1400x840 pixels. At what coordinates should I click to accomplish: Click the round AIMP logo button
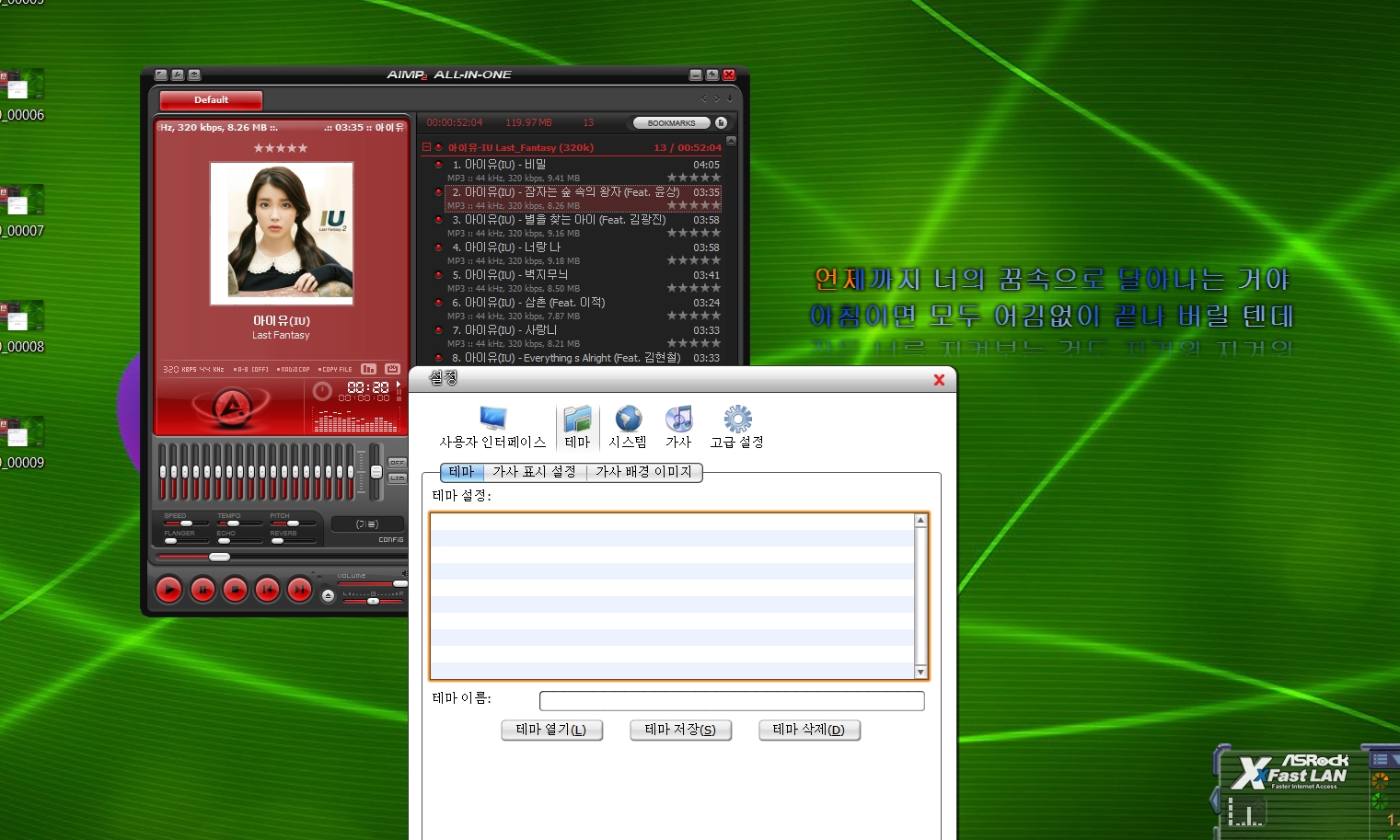pyautogui.click(x=232, y=406)
